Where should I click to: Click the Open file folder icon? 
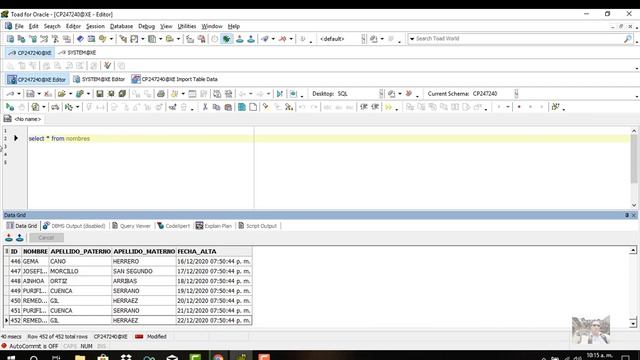coord(62,94)
